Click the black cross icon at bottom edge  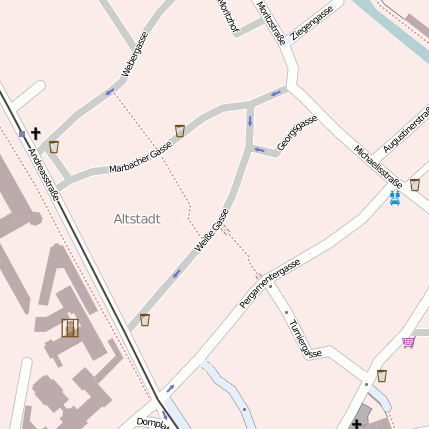click(x=357, y=424)
